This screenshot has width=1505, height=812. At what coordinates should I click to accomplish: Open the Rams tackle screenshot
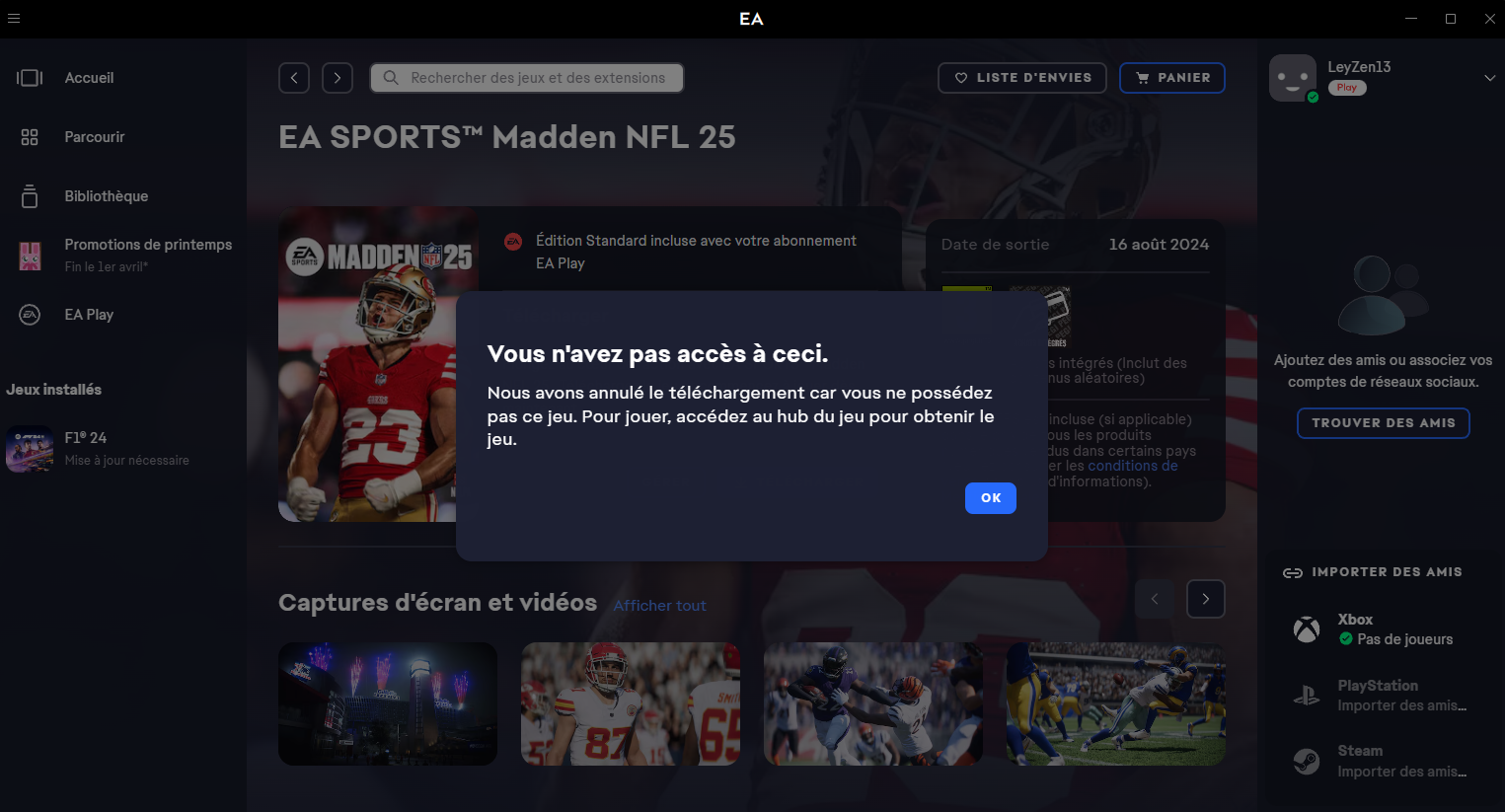tap(1116, 703)
